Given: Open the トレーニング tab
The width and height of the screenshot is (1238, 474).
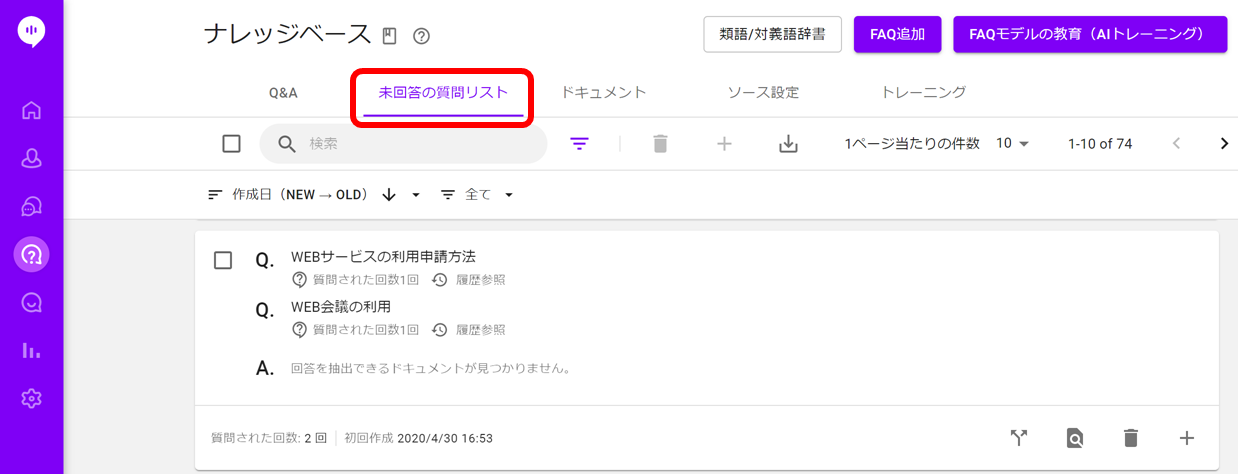Looking at the screenshot, I should (x=923, y=92).
